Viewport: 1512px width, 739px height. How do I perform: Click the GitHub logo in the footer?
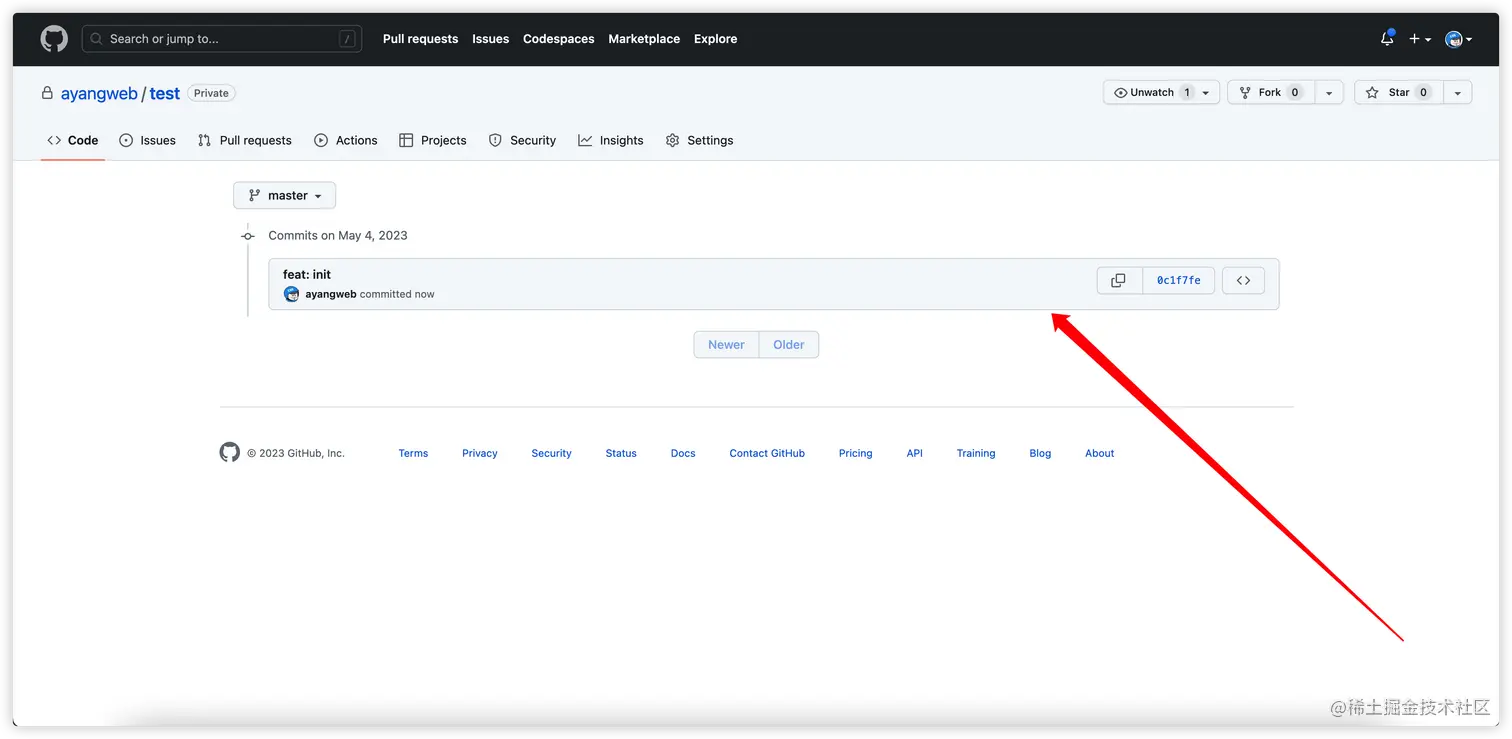230,453
